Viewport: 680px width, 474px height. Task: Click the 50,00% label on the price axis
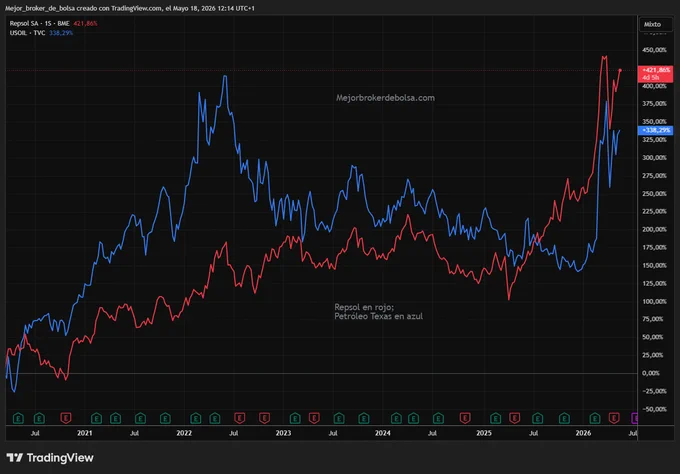coord(653,337)
